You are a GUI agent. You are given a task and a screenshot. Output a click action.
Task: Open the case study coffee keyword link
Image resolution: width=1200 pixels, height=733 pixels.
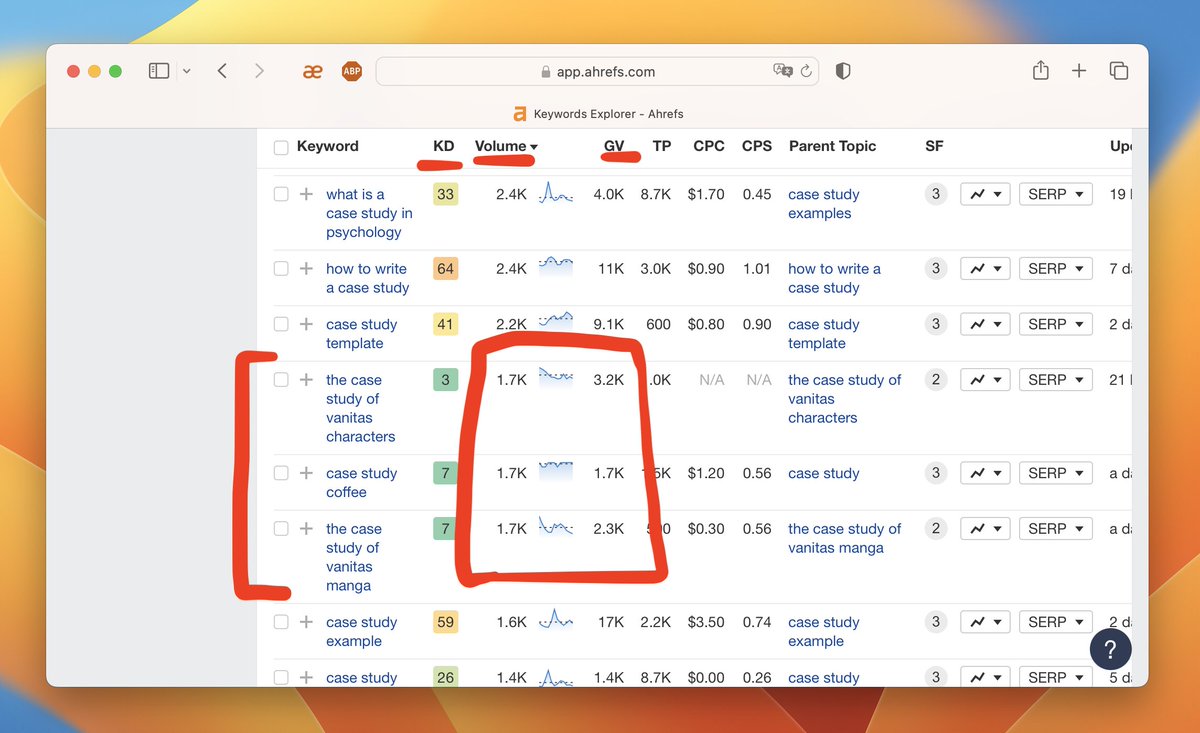[x=361, y=482]
